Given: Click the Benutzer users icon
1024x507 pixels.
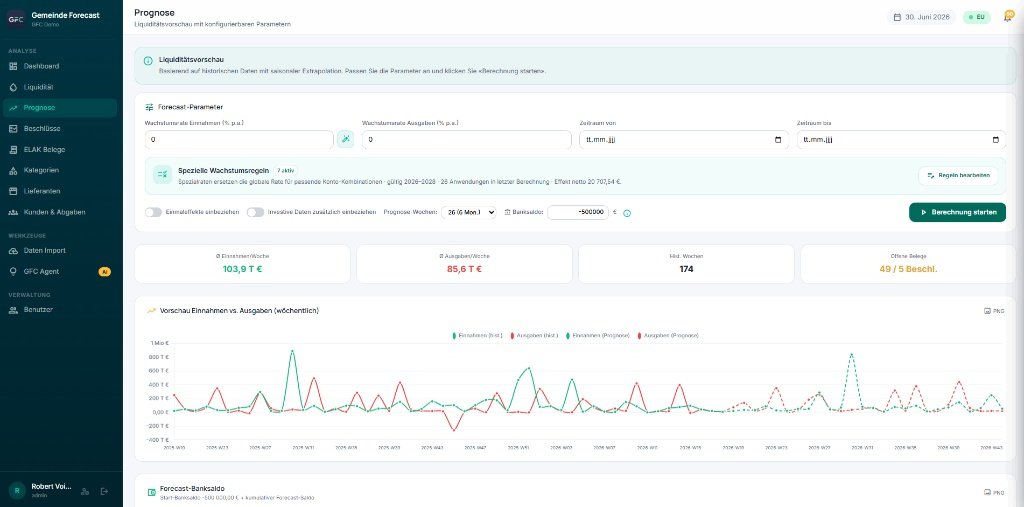Looking at the screenshot, I should [x=13, y=310].
